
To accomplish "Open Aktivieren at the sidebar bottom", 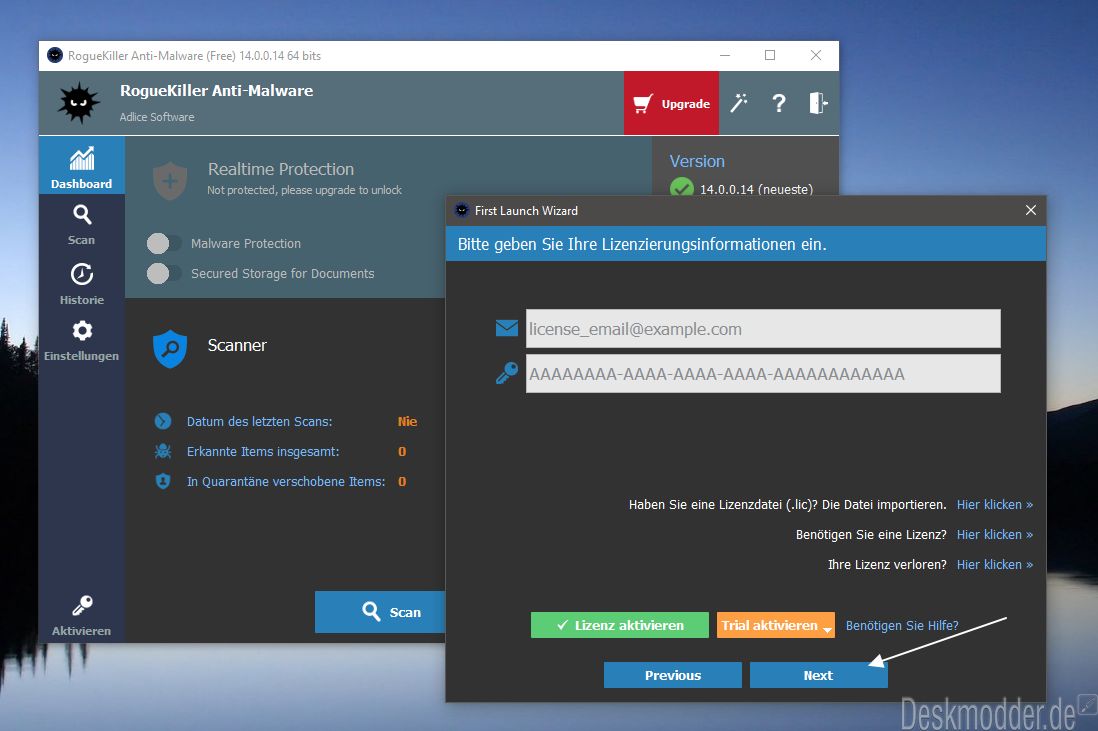I will (x=81, y=615).
